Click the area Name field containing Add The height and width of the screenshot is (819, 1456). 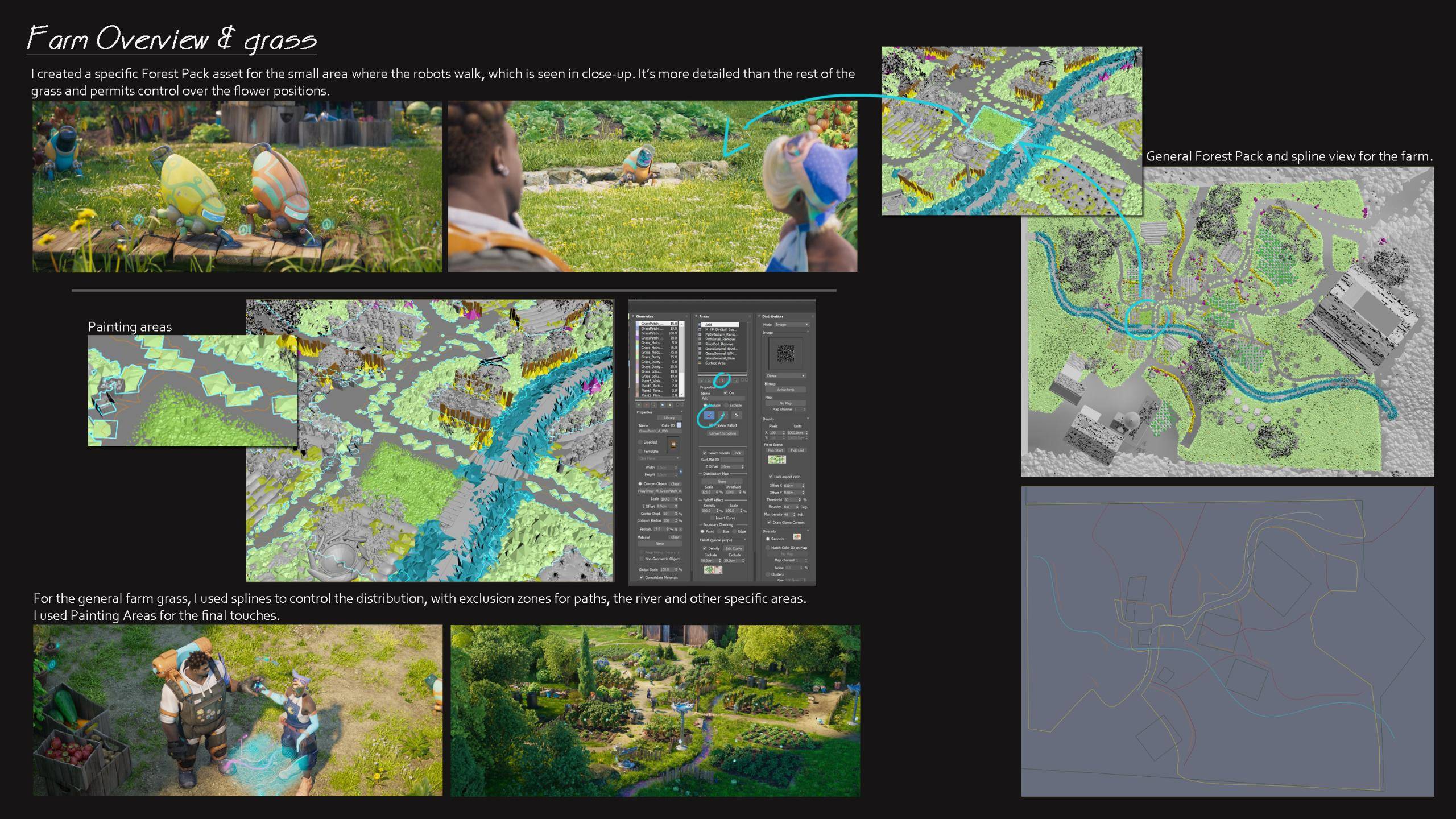(723, 398)
